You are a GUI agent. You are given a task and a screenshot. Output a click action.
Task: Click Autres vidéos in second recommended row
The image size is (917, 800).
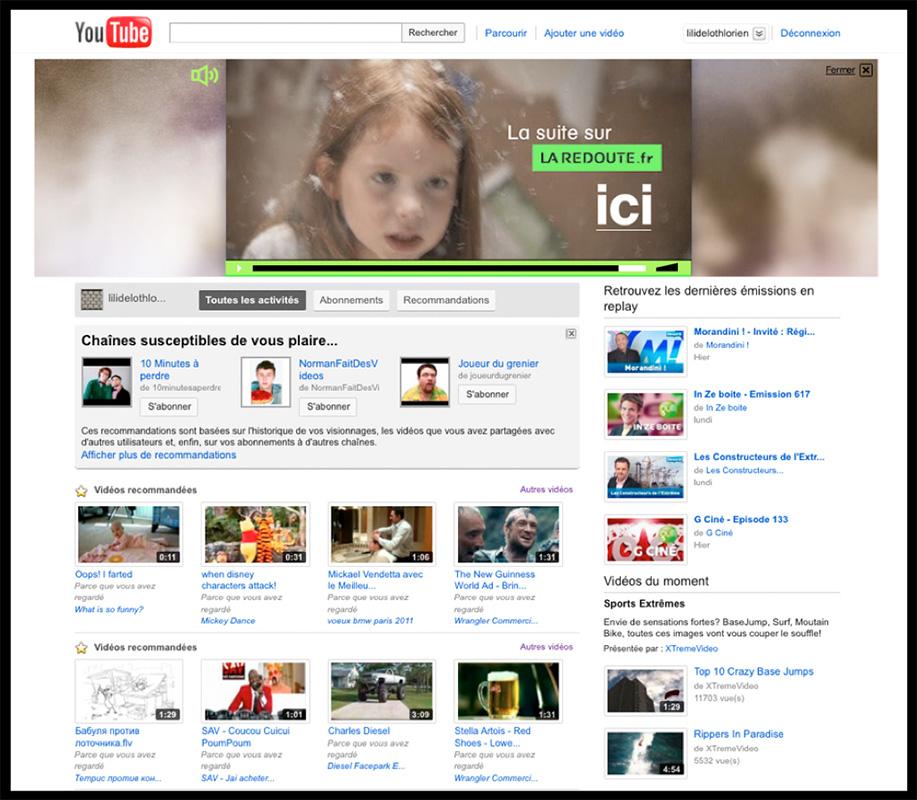pyautogui.click(x=546, y=647)
